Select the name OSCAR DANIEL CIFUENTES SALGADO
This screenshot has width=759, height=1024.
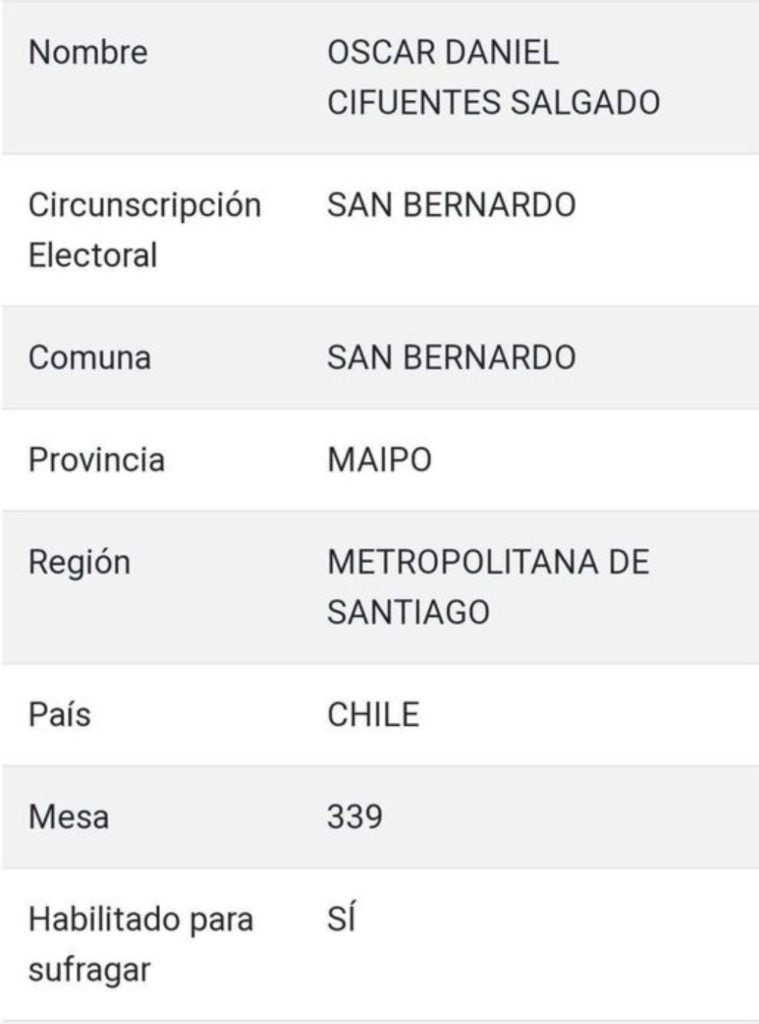coord(493,78)
